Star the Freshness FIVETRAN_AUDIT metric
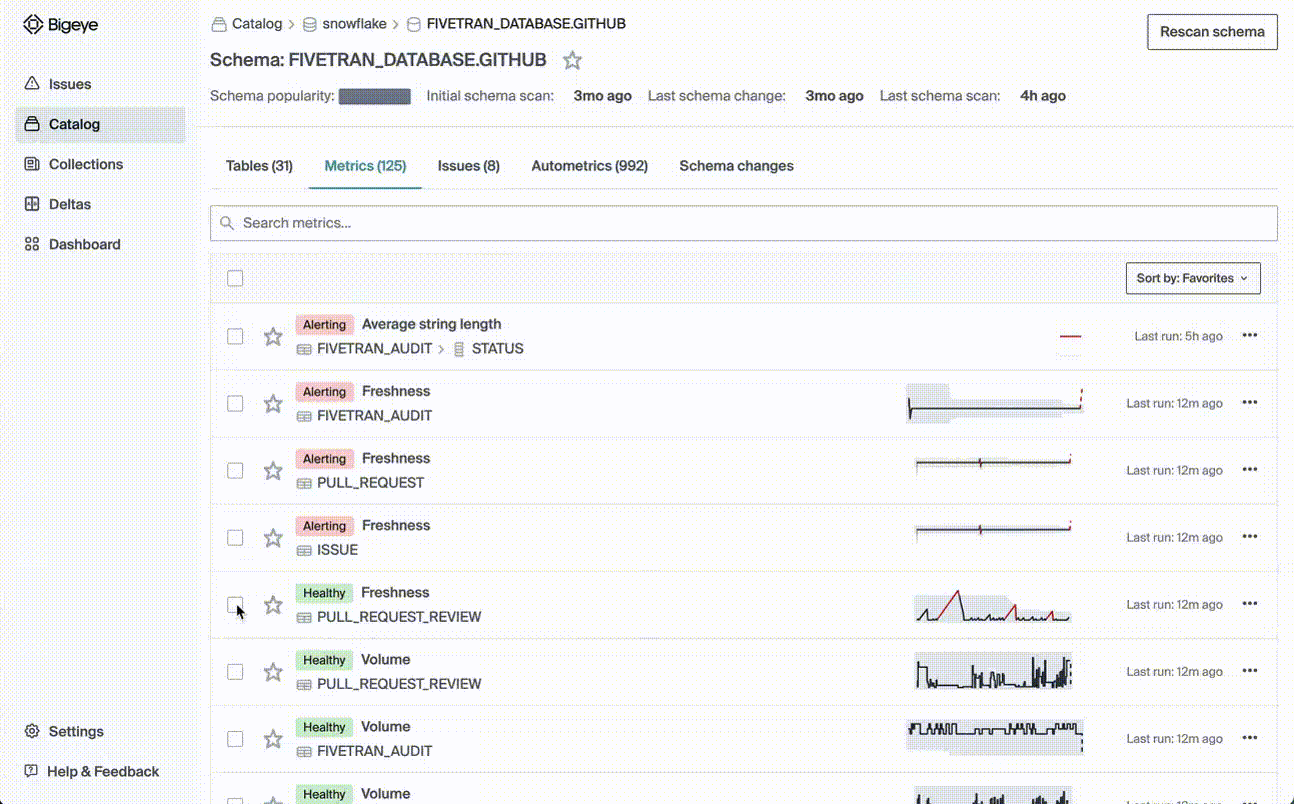Image resolution: width=1294 pixels, height=804 pixels. point(273,404)
